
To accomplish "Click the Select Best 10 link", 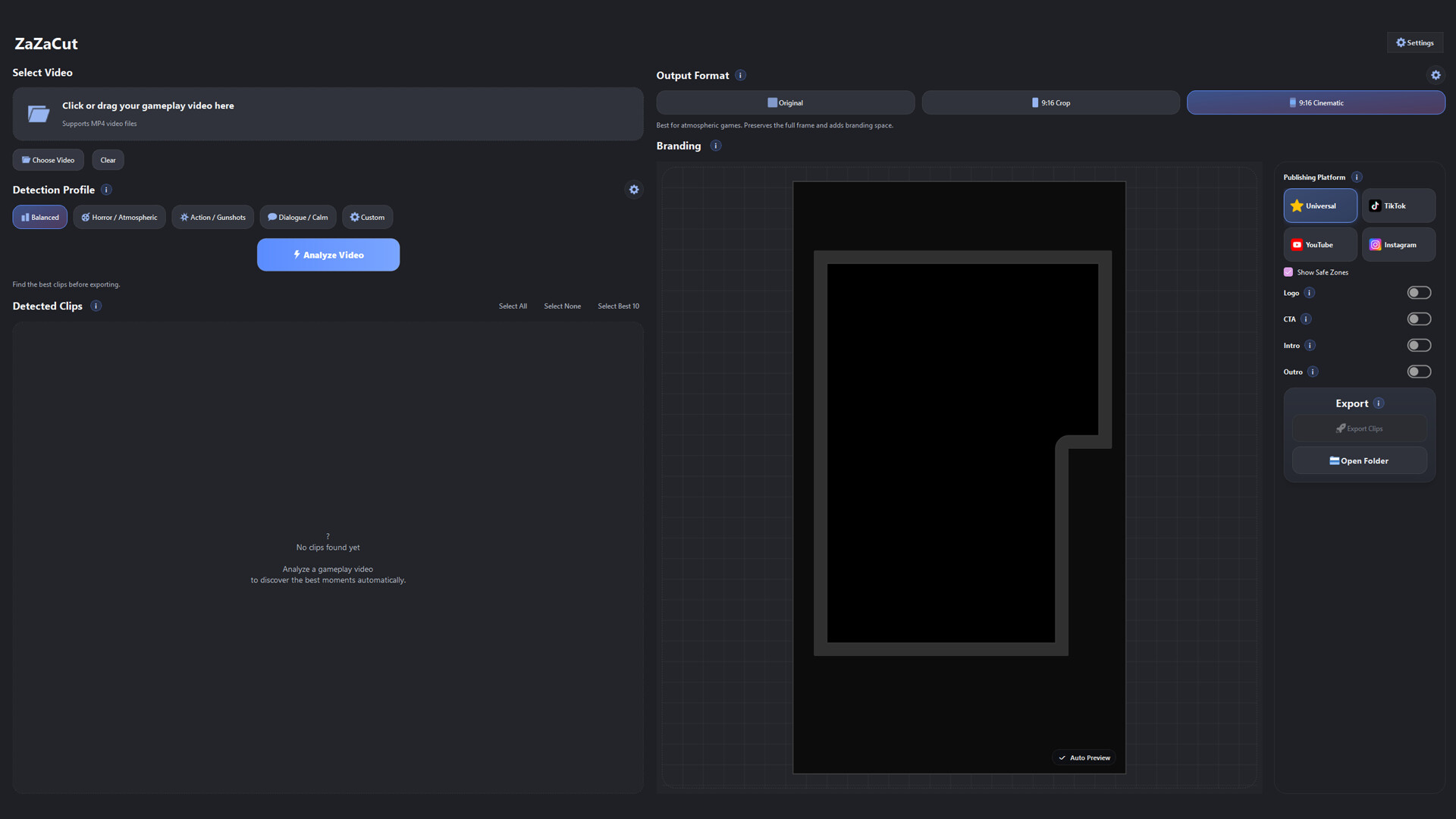I will pyautogui.click(x=618, y=306).
